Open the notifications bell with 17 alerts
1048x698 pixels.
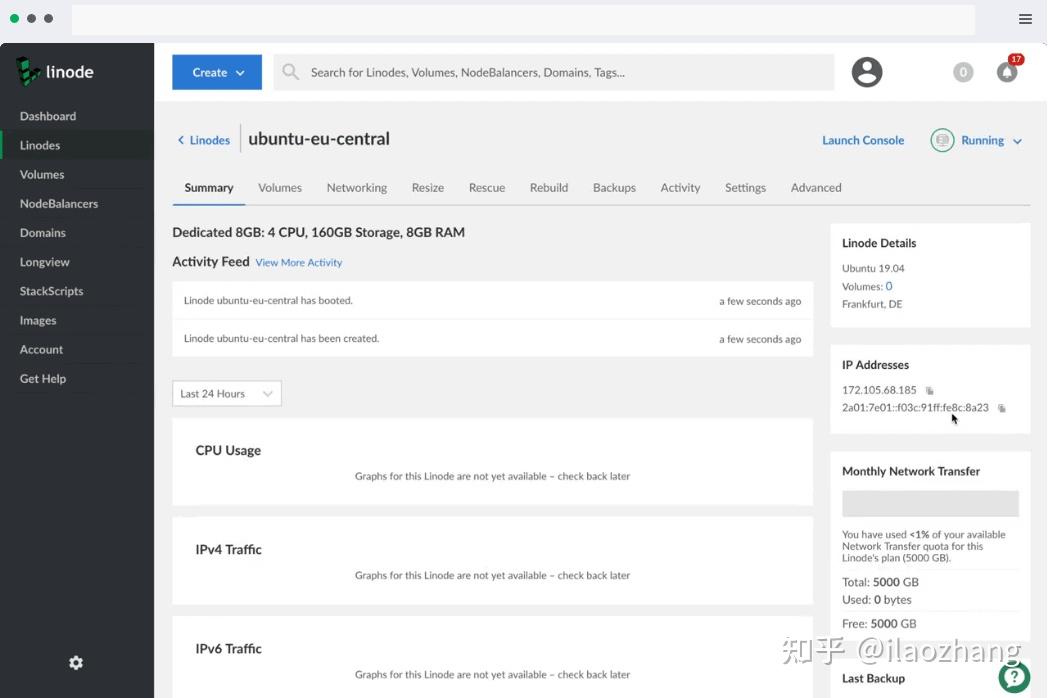coord(1007,72)
